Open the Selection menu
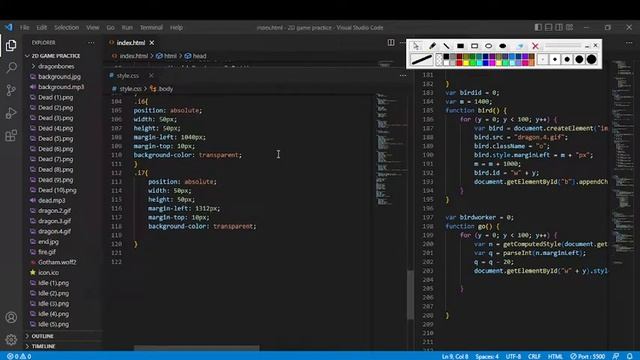 66,27
